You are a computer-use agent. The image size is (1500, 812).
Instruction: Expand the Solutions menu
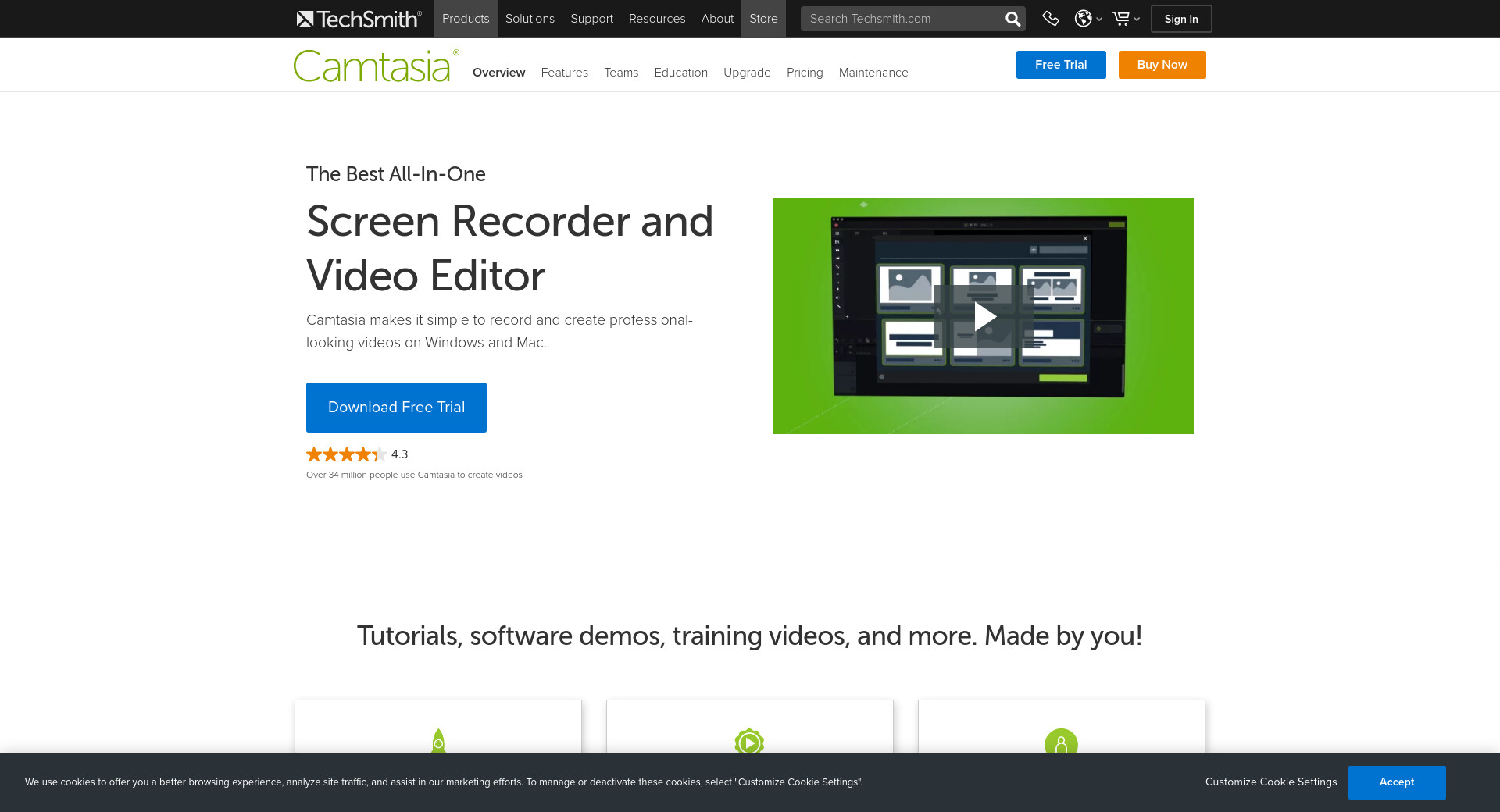point(530,19)
